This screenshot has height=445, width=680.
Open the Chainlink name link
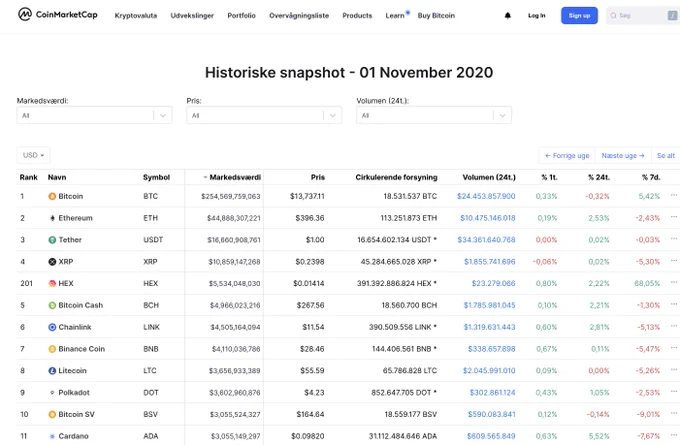(x=75, y=327)
